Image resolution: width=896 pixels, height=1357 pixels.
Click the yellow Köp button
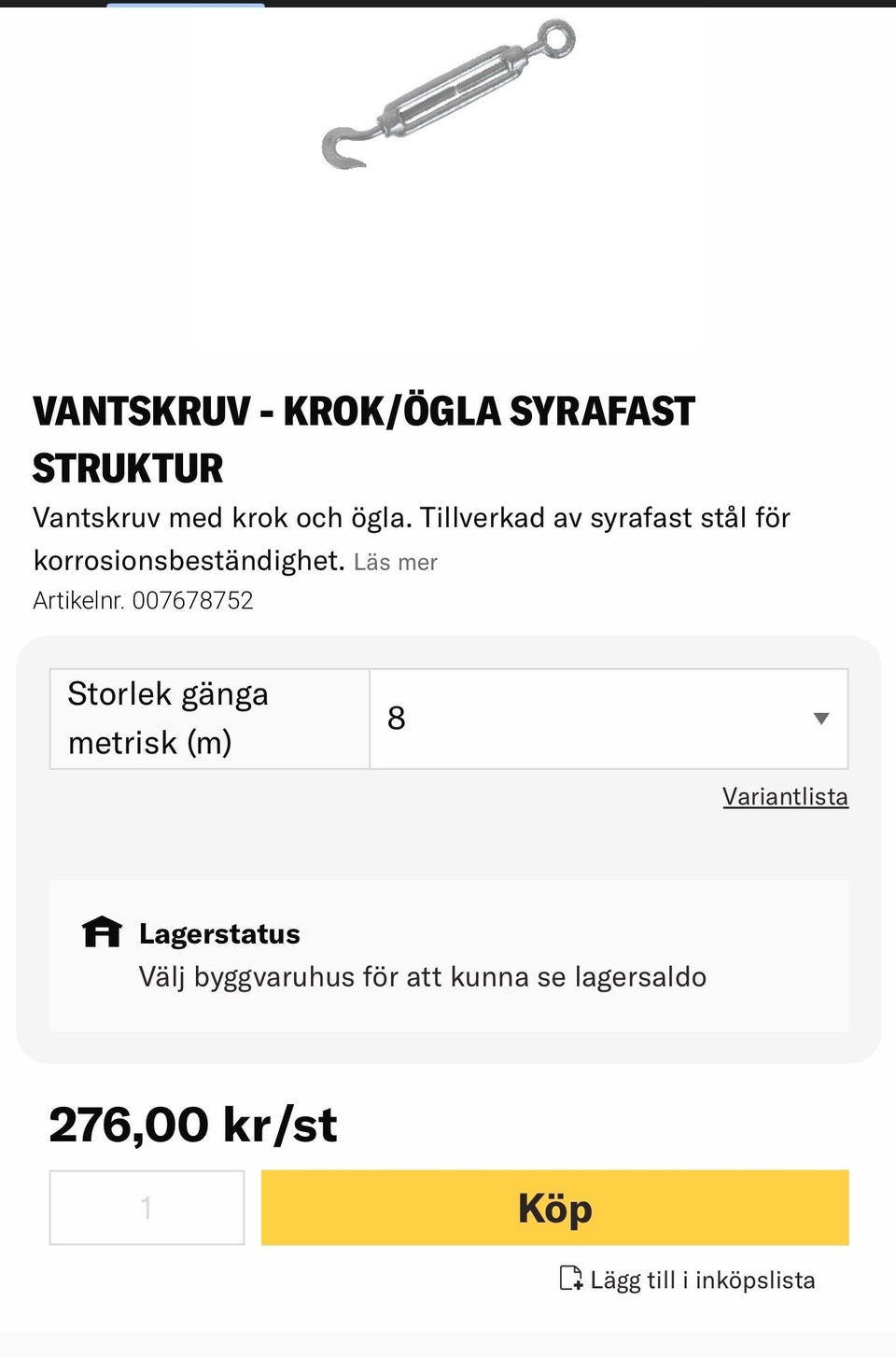click(555, 1208)
